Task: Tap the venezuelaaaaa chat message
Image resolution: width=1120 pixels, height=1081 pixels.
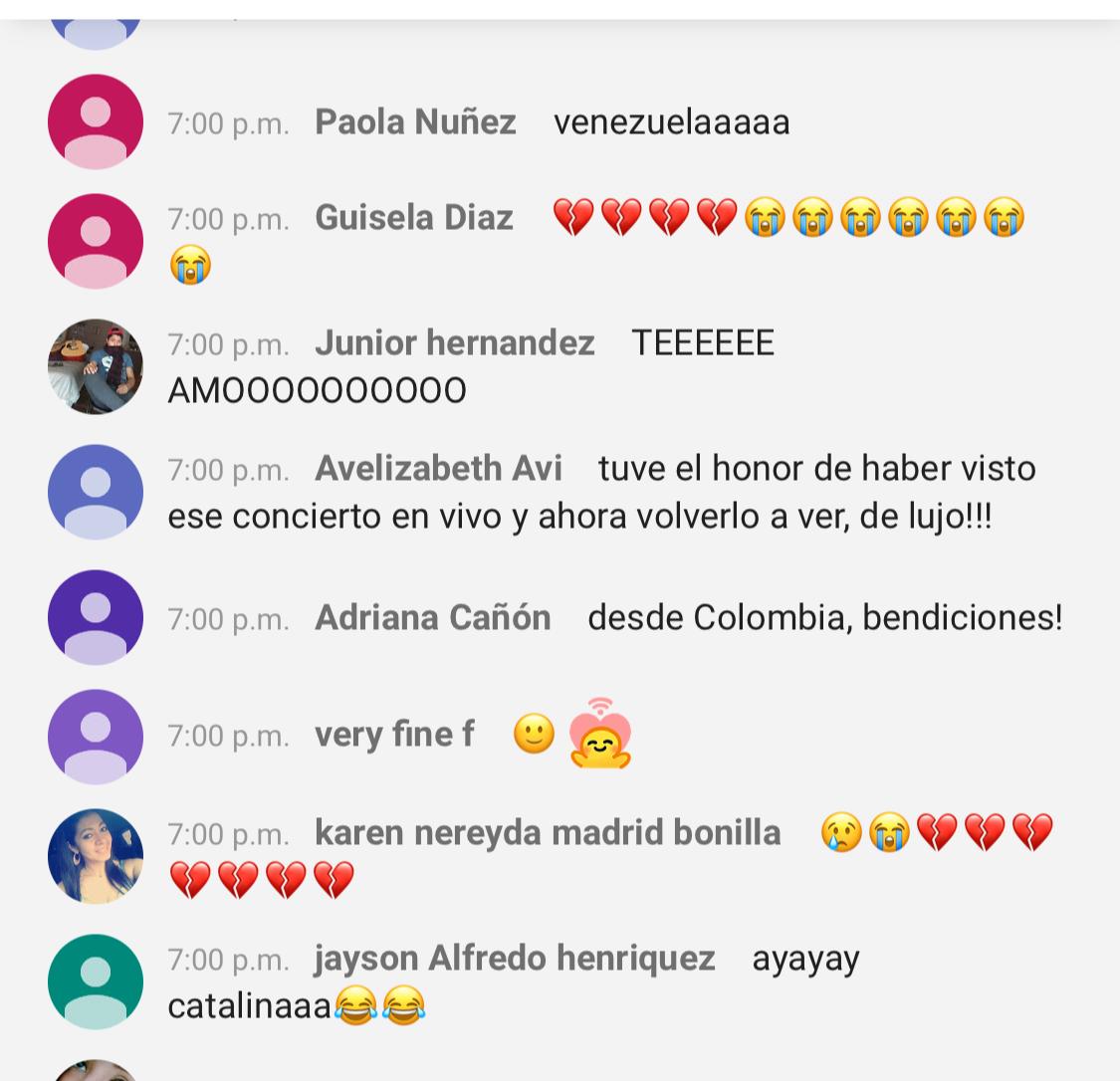Action: [x=672, y=122]
